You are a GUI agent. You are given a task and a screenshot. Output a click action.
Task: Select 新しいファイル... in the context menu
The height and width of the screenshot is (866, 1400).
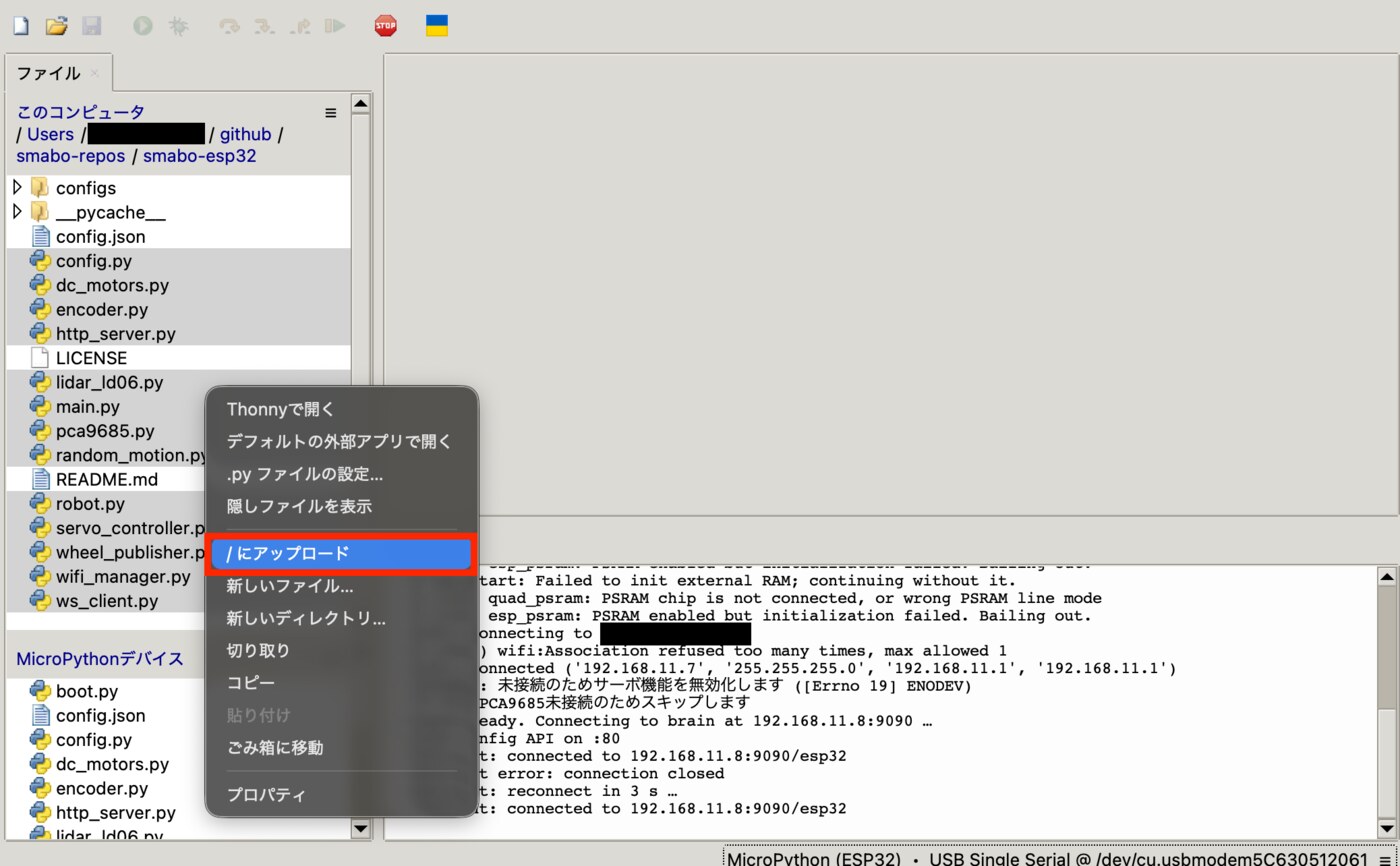click(x=341, y=586)
